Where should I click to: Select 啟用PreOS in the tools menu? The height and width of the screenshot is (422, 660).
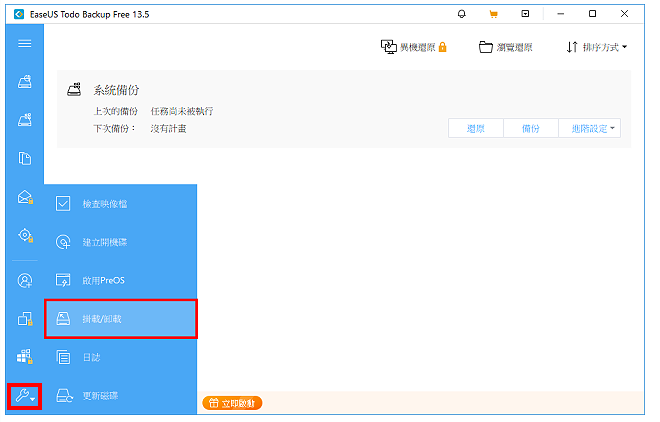tap(120, 280)
